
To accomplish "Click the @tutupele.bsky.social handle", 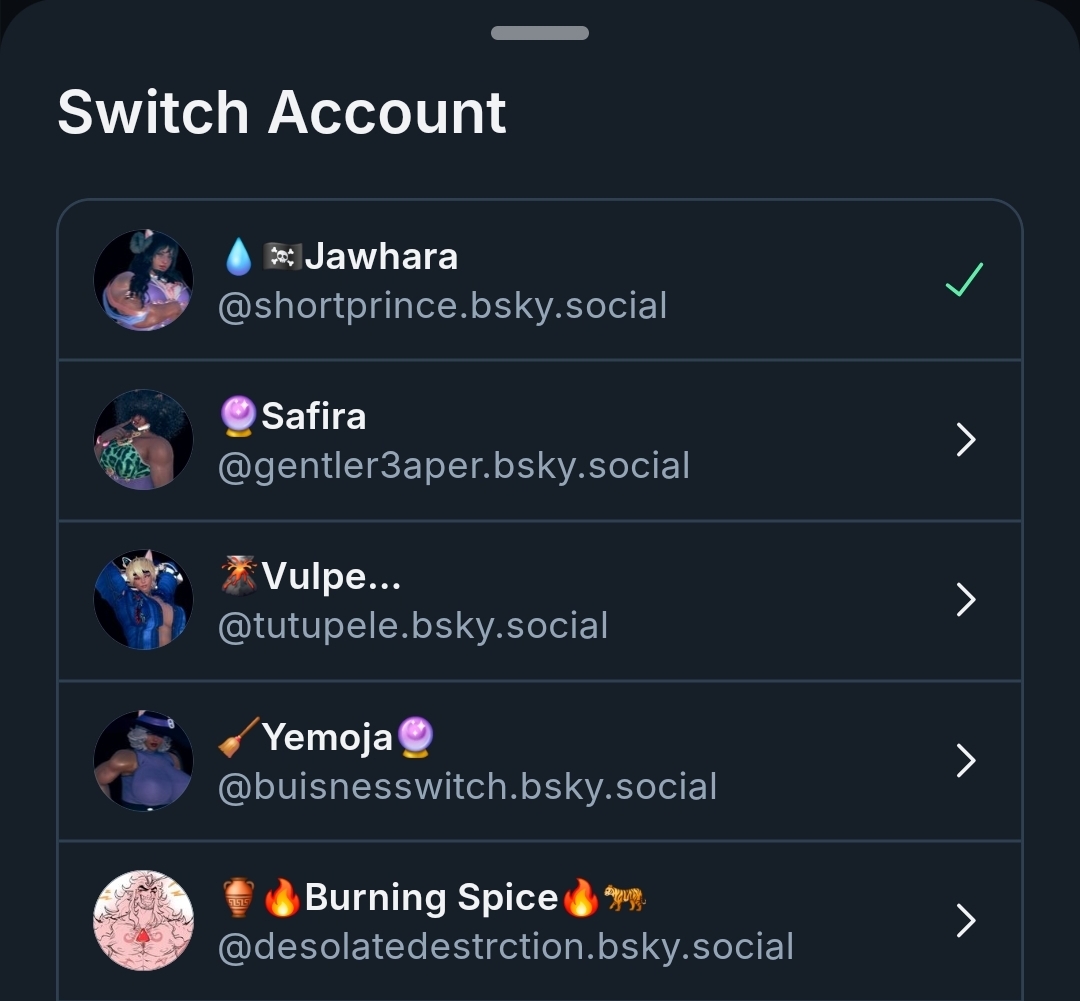I will [412, 626].
